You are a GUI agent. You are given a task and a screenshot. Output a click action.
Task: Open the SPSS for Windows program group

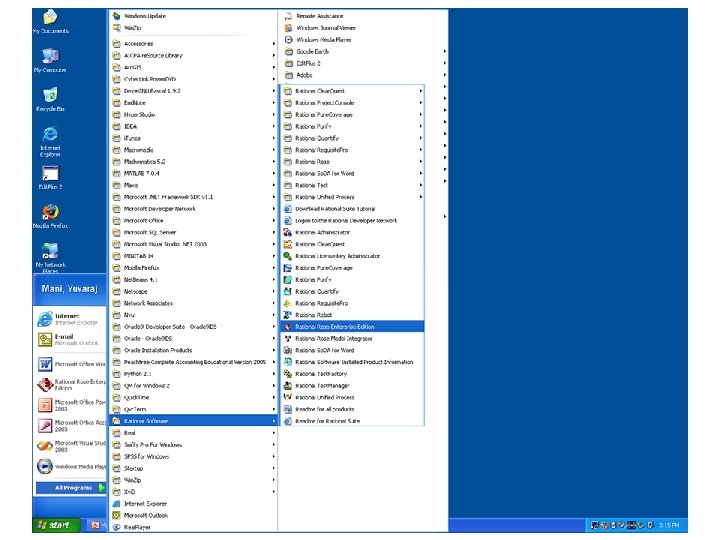pyautogui.click(x=193, y=456)
